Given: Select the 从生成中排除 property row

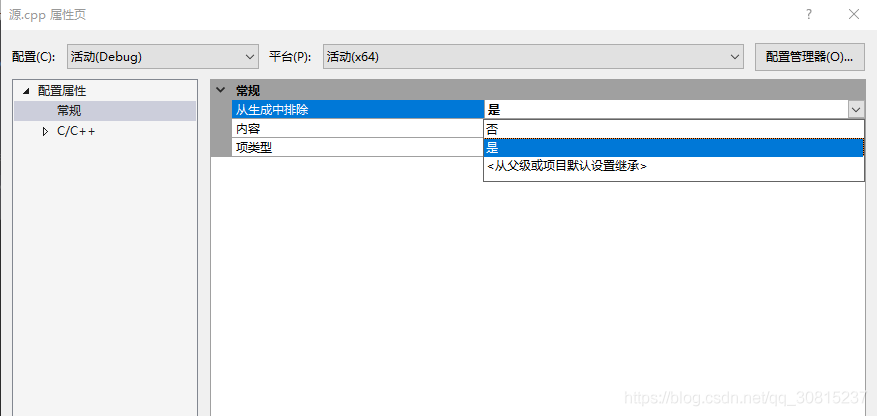Looking at the screenshot, I should coord(358,110).
